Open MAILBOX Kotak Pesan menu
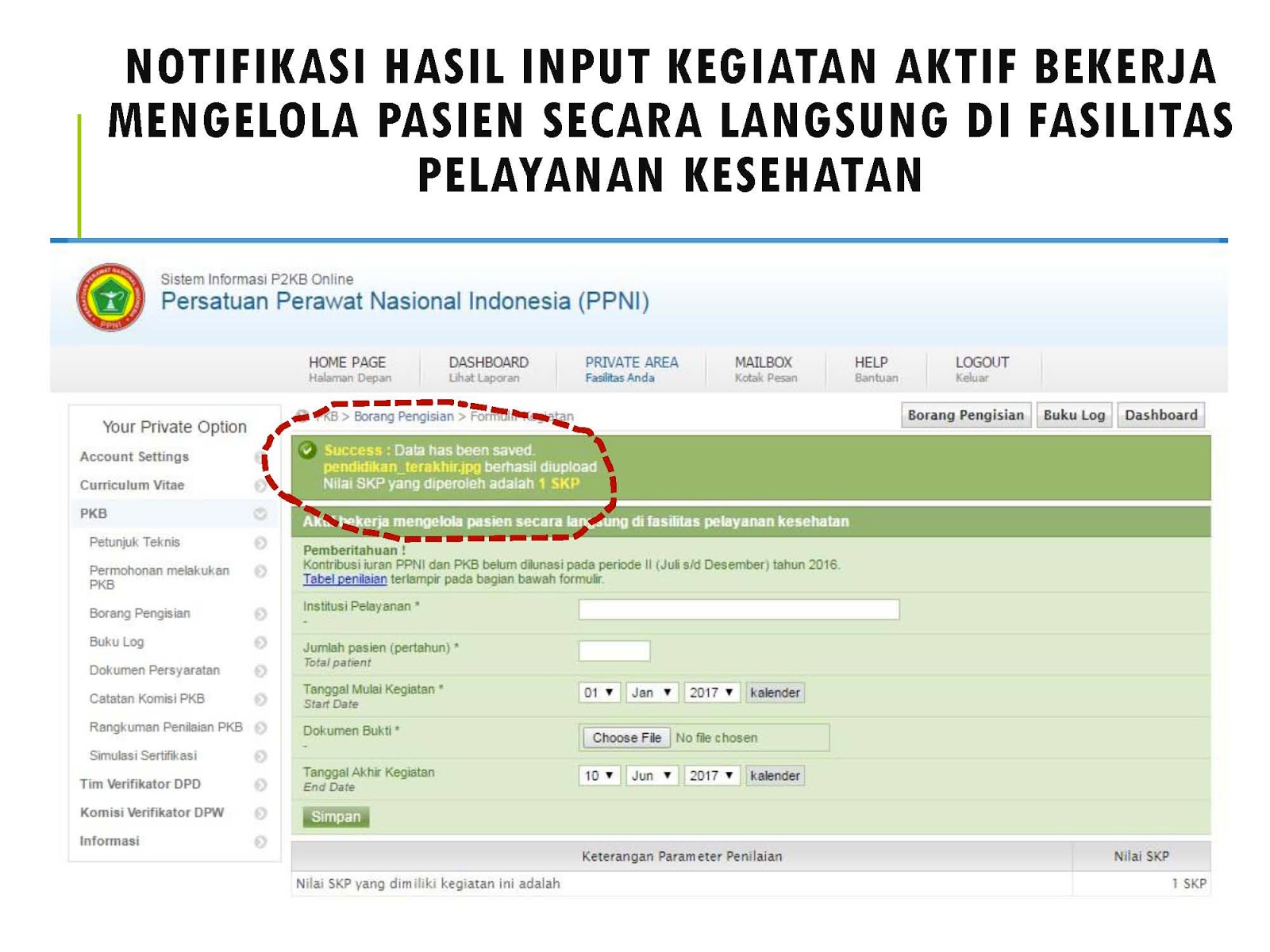The image size is (1270, 952). tap(765, 369)
